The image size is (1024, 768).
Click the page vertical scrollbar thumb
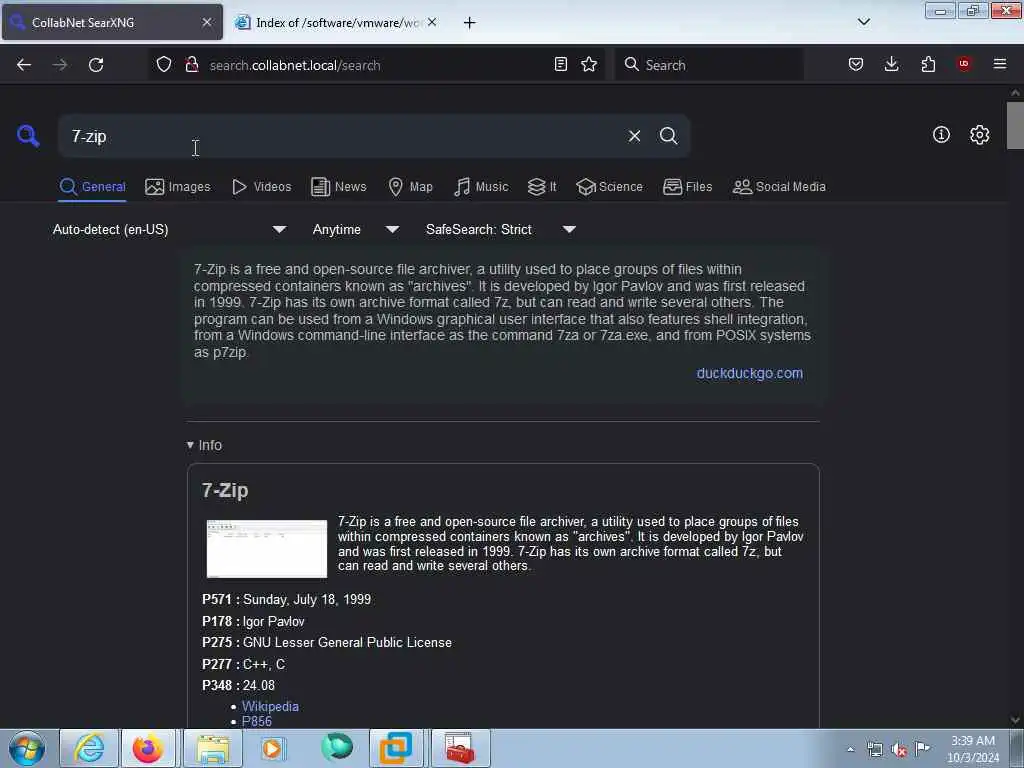[1015, 125]
